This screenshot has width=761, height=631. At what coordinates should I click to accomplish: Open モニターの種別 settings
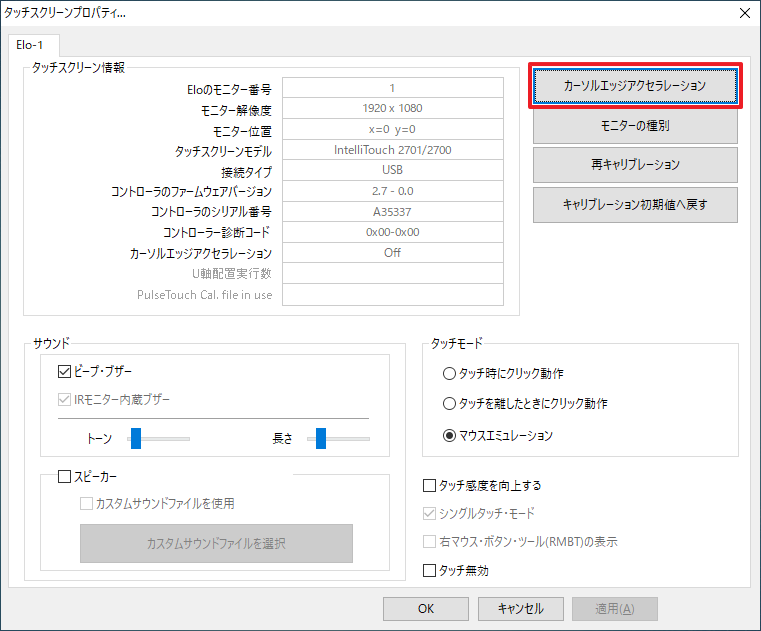[x=635, y=126]
